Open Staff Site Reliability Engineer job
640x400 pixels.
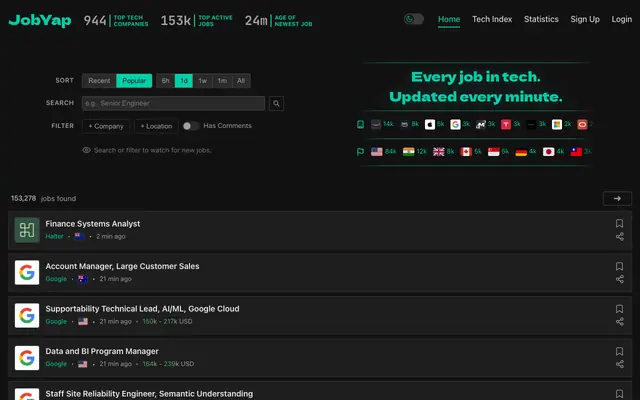[149, 394]
